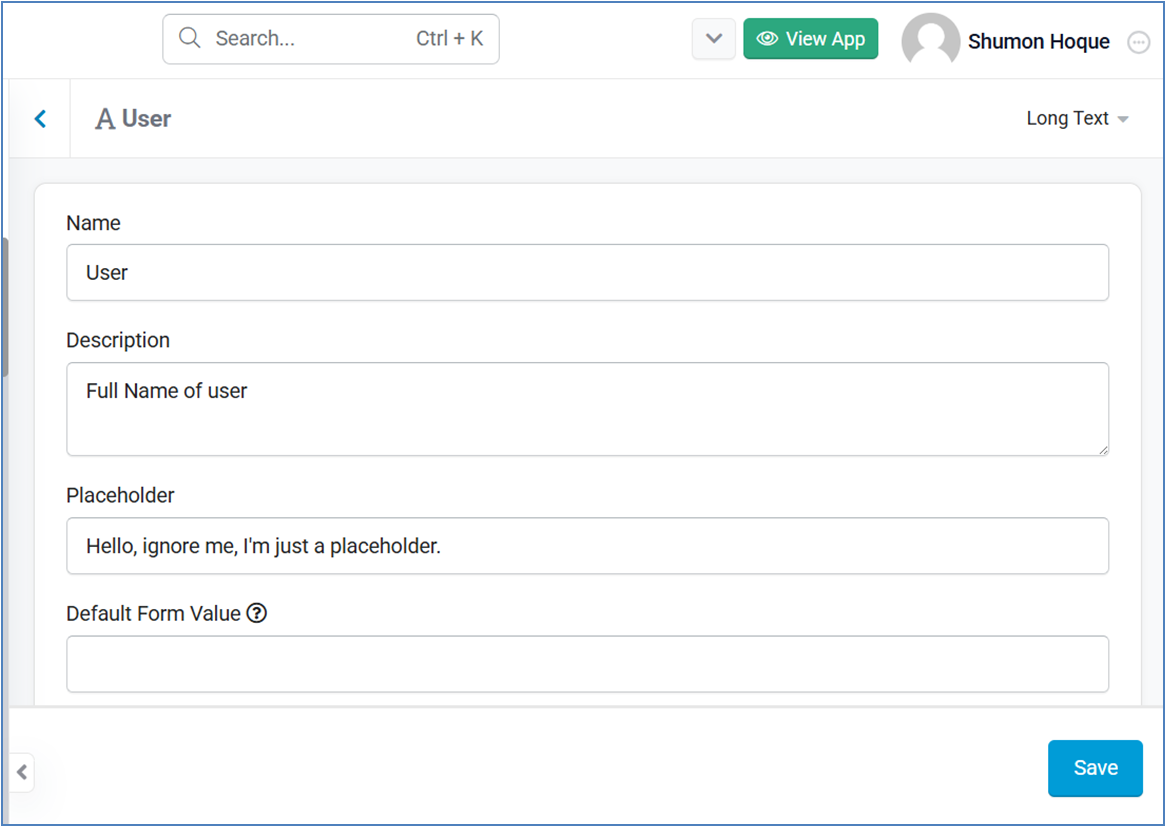The image size is (1166, 827).
Task: Expand the dropdown chevron before View App
Action: [714, 39]
